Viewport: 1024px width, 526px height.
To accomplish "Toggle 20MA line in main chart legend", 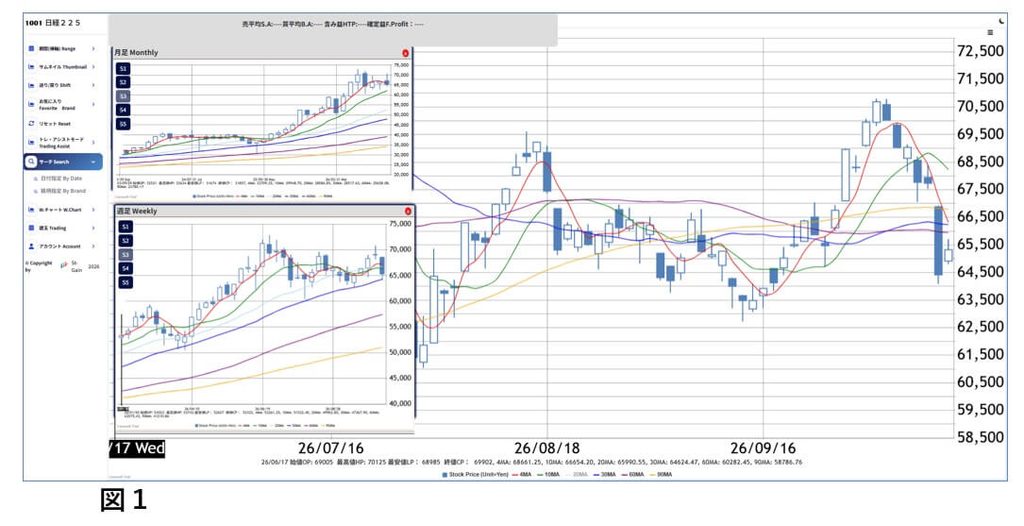I will [576, 474].
